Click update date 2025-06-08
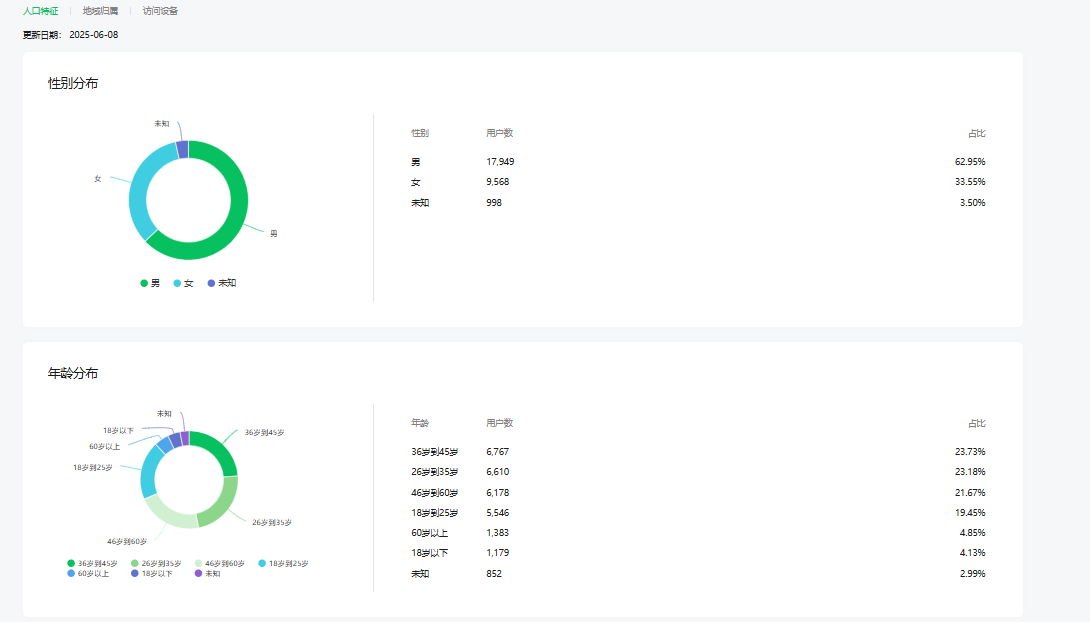Viewport: 1090px width, 622px height. click(94, 35)
